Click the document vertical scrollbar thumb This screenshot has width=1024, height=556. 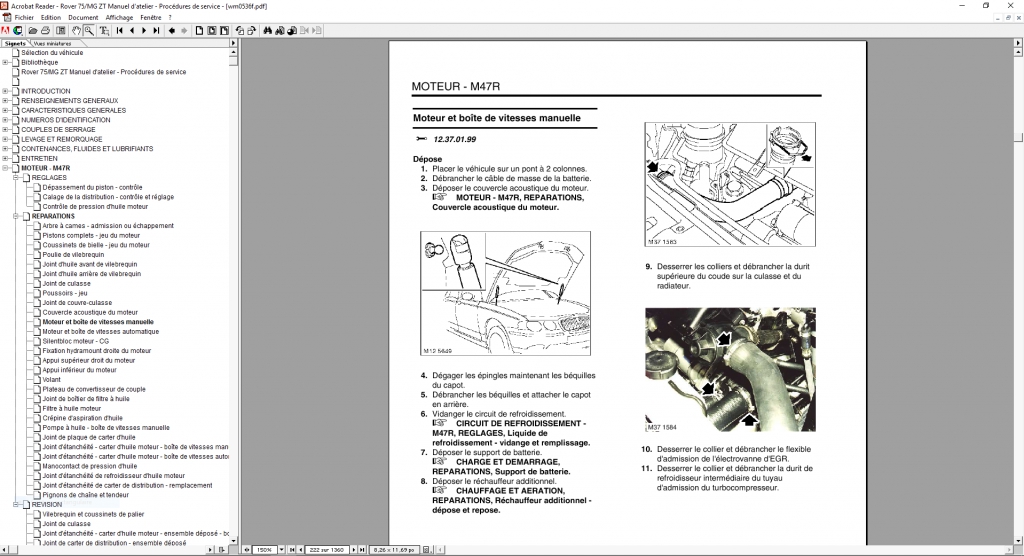[1017, 137]
